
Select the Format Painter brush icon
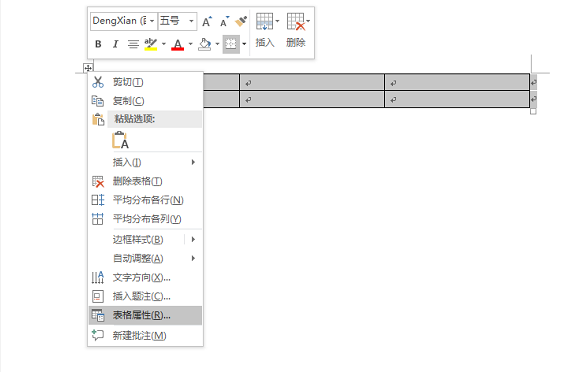click(x=241, y=21)
